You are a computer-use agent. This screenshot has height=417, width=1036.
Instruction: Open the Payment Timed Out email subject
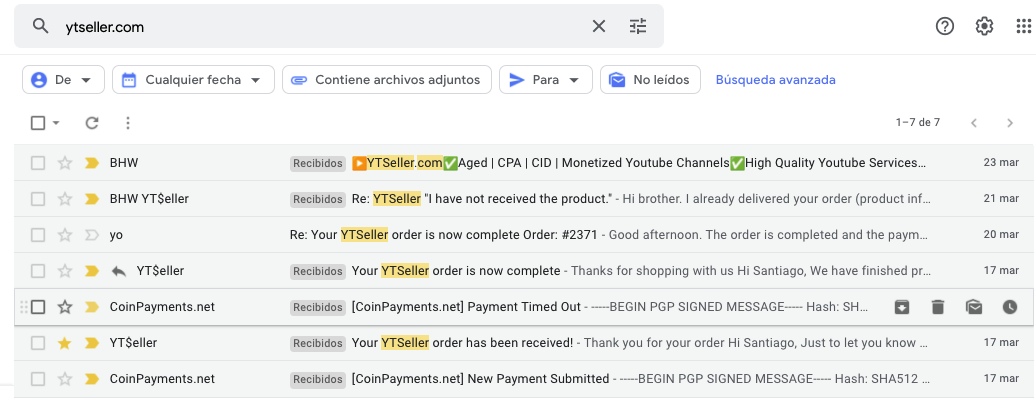(x=466, y=307)
